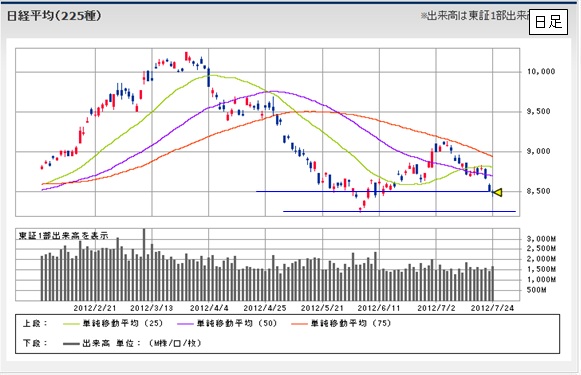
Task: Click the ※出来高は東証1部 note text
Action: [x=475, y=16]
